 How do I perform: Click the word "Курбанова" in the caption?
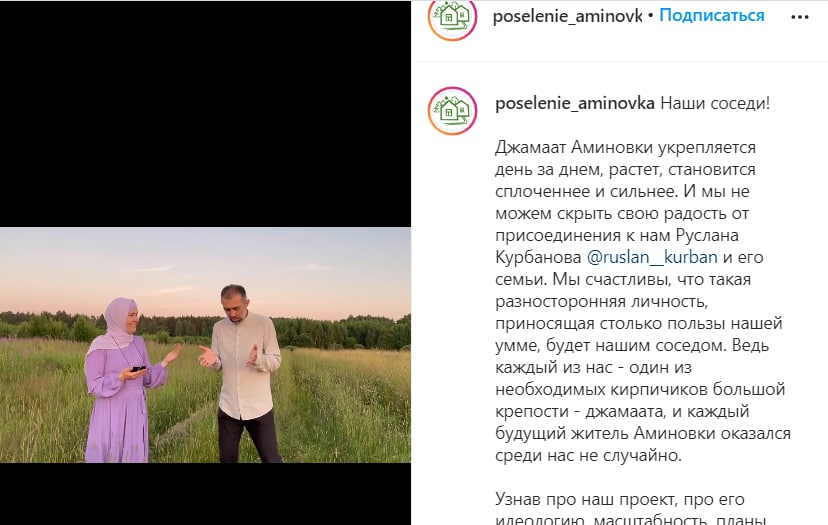click(x=538, y=257)
